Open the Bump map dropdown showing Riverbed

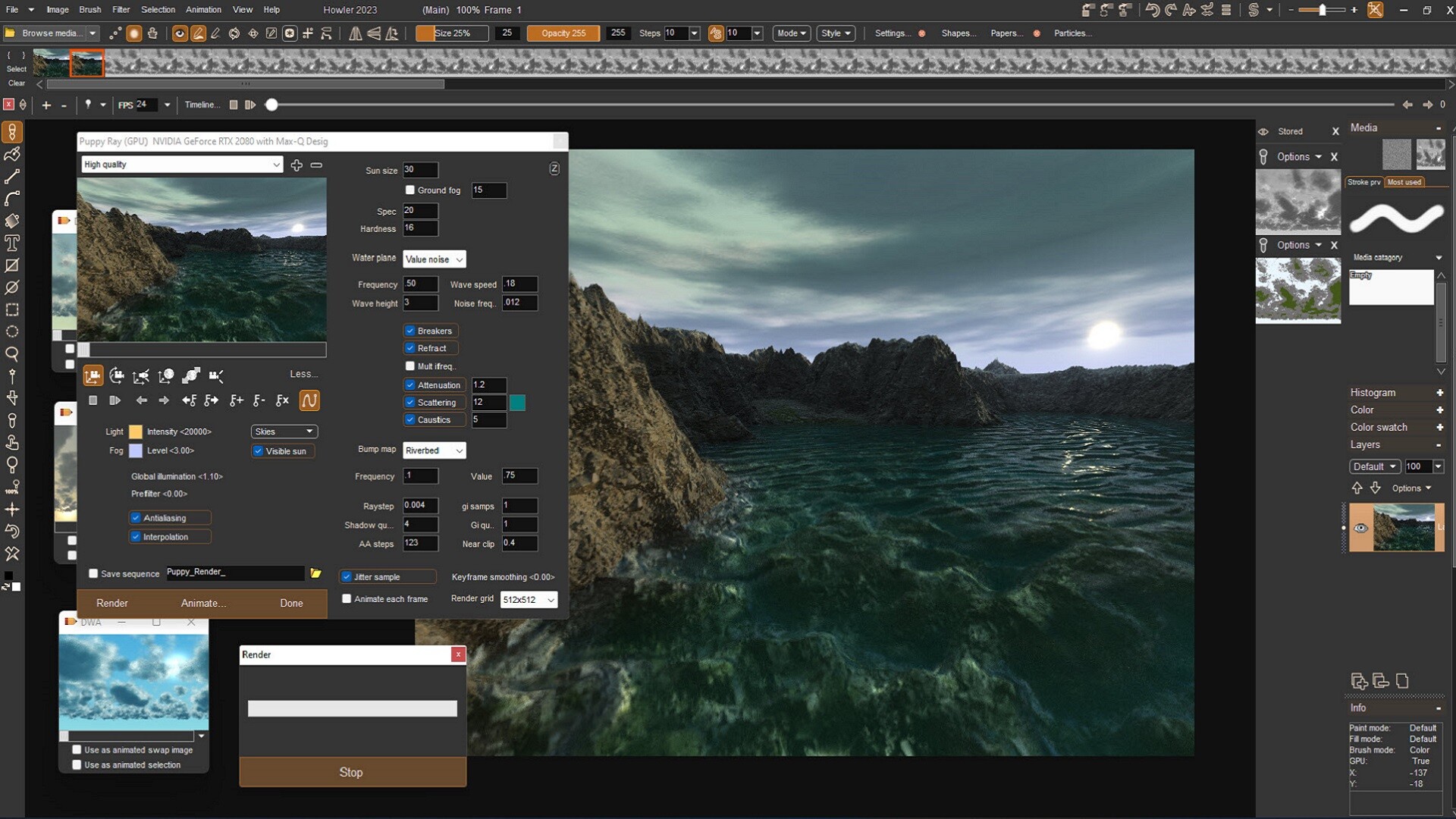(434, 450)
